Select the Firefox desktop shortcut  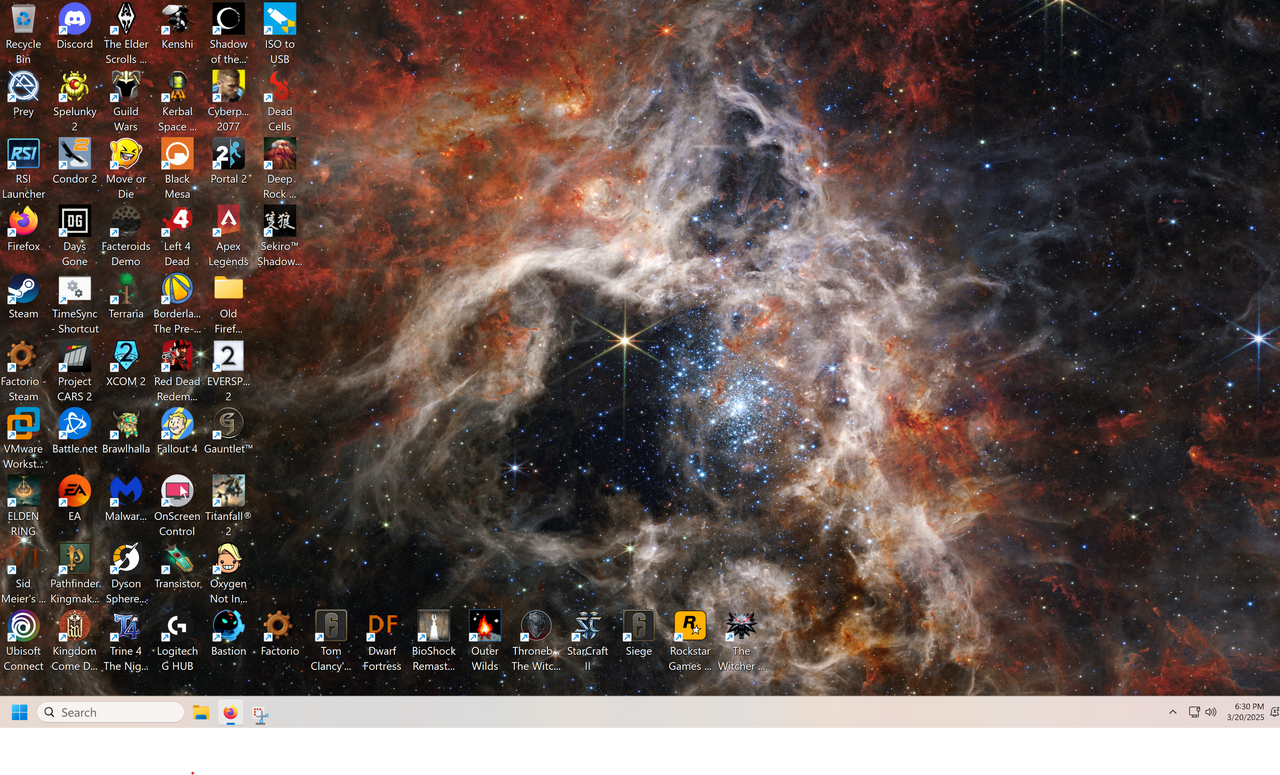[23, 223]
